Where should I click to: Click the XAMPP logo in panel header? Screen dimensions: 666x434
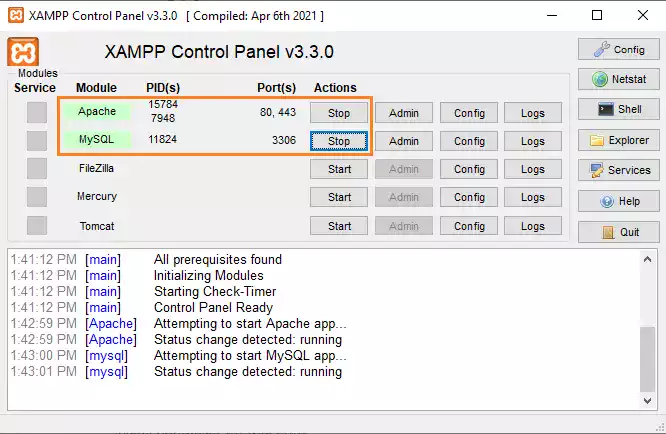(23, 52)
